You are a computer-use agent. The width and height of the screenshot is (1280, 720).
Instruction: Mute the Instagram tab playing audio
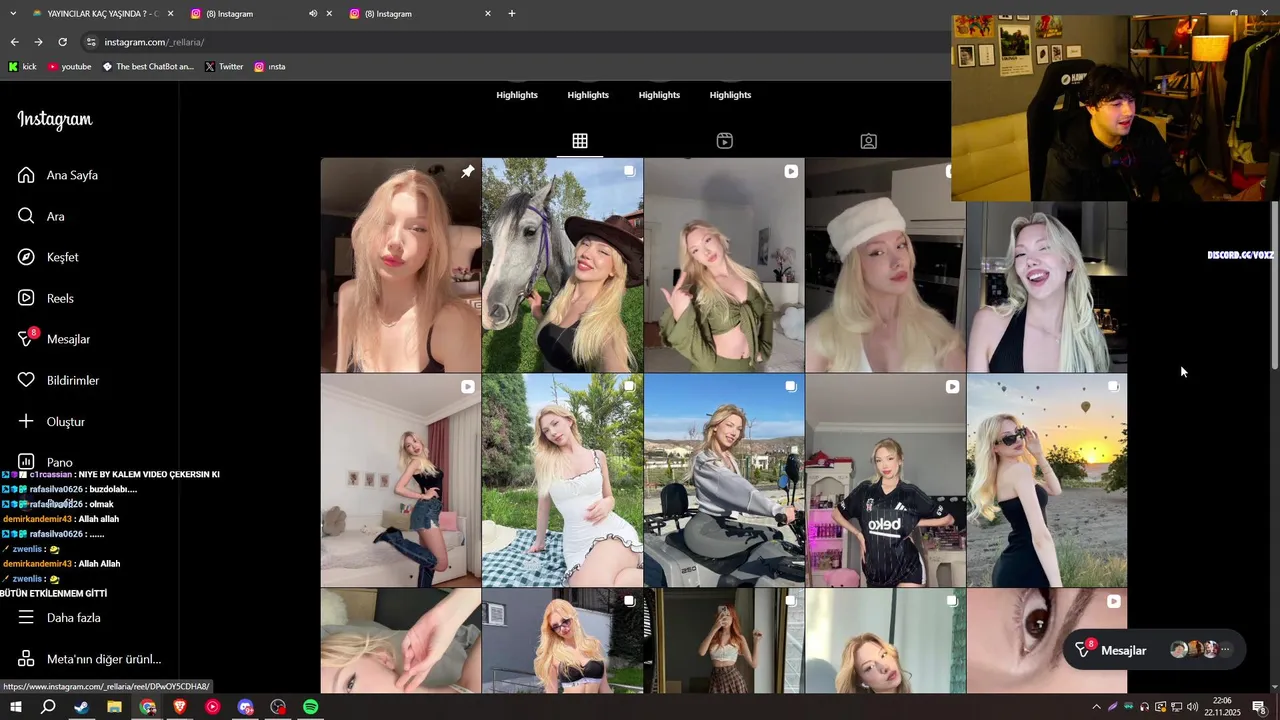(x=313, y=14)
